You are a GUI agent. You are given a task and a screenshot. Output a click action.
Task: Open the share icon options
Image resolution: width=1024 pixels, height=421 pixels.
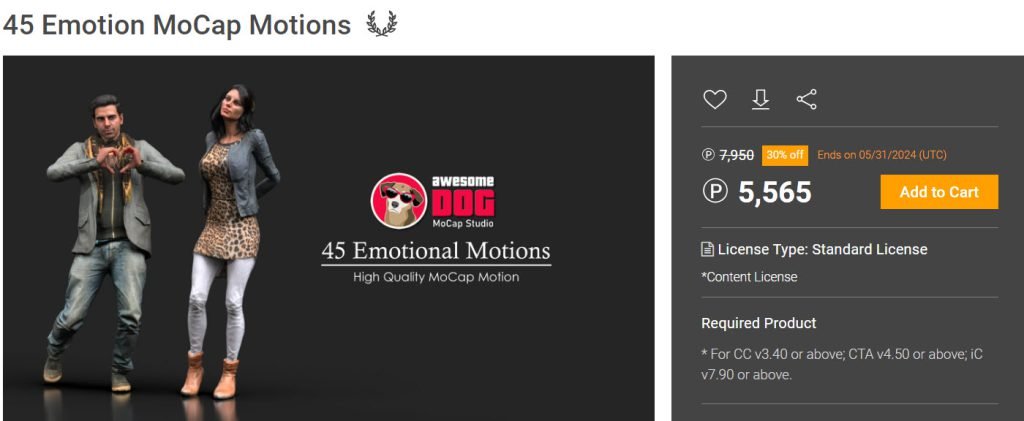[x=807, y=99]
